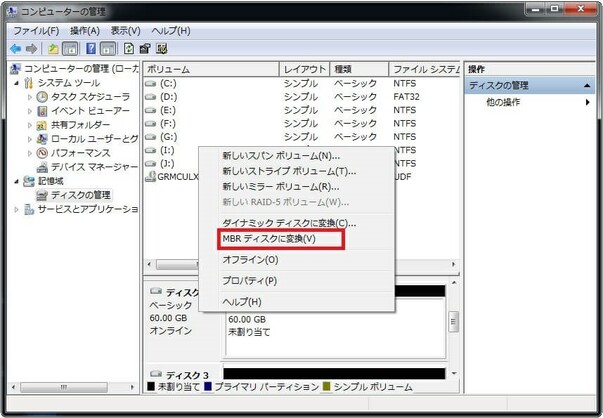Click the ディスク 3 disk icon
This screenshot has width=603, height=418.
[x=156, y=374]
